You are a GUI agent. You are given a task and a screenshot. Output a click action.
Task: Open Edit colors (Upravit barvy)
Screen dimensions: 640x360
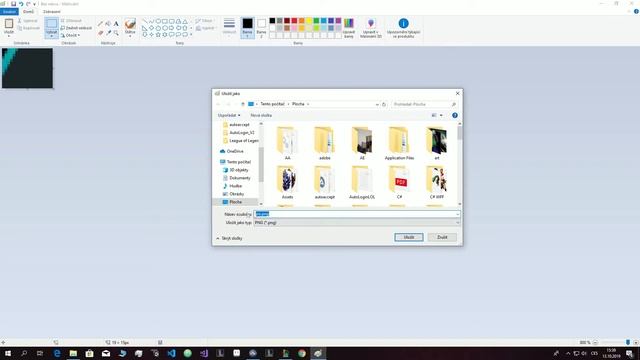[349, 28]
